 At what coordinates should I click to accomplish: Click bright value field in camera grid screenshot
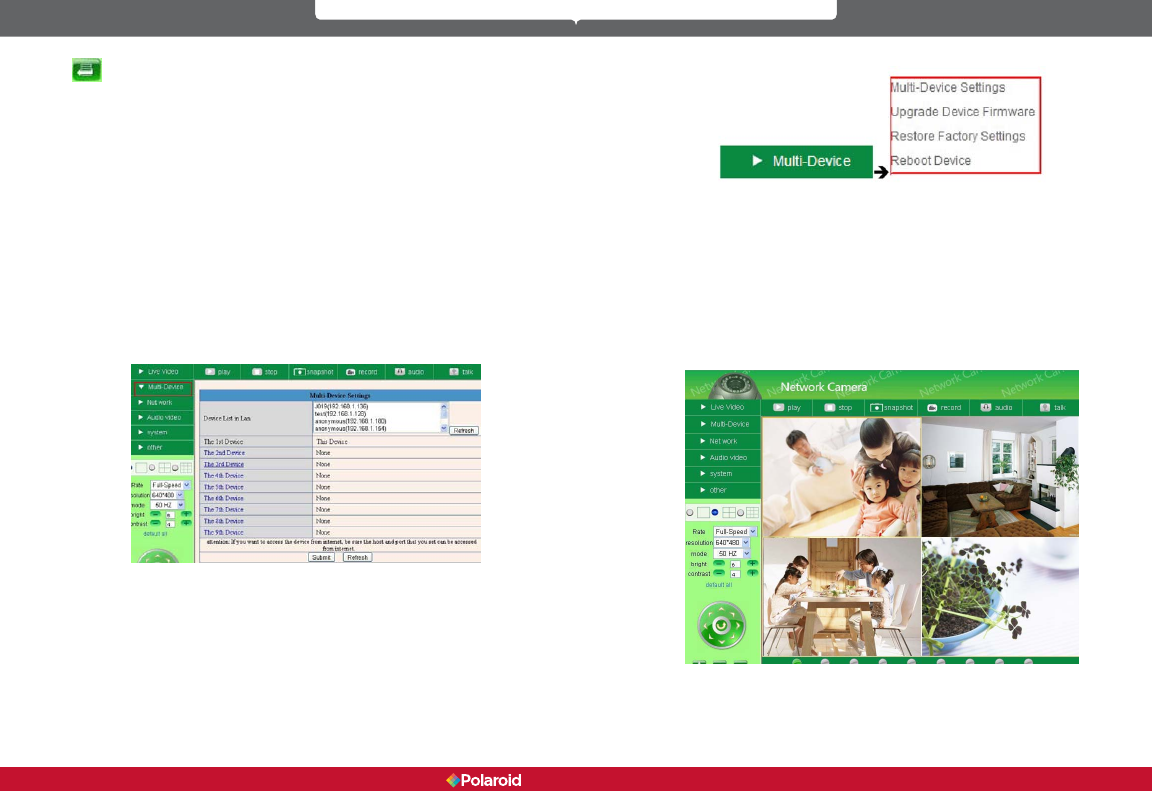pos(735,564)
